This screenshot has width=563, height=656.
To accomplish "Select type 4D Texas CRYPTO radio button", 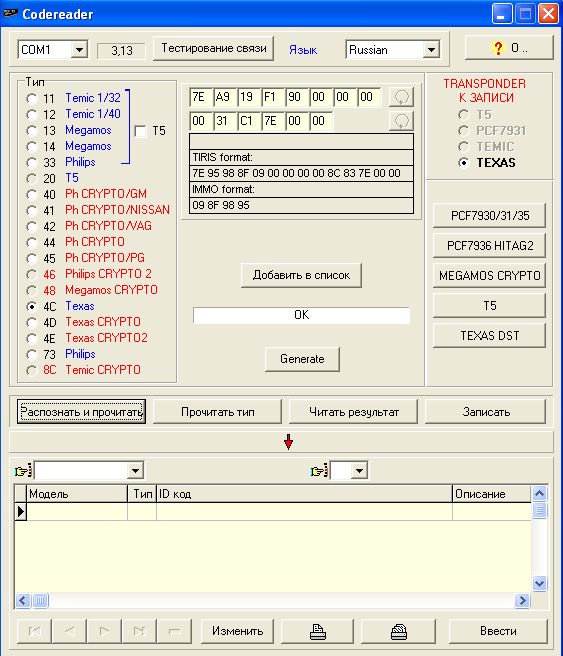I will pyautogui.click(x=31, y=323).
